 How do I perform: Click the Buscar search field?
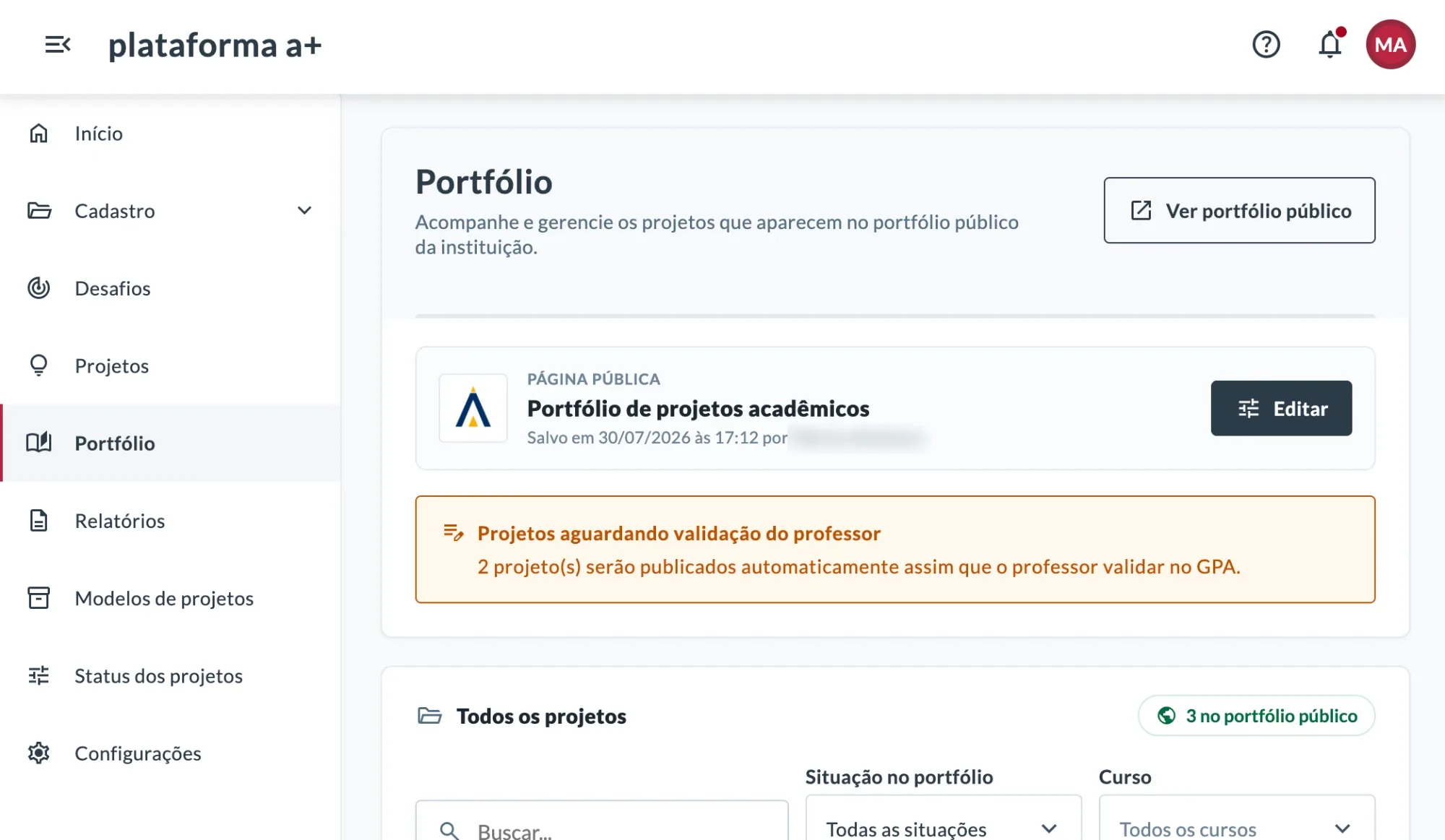click(x=601, y=820)
